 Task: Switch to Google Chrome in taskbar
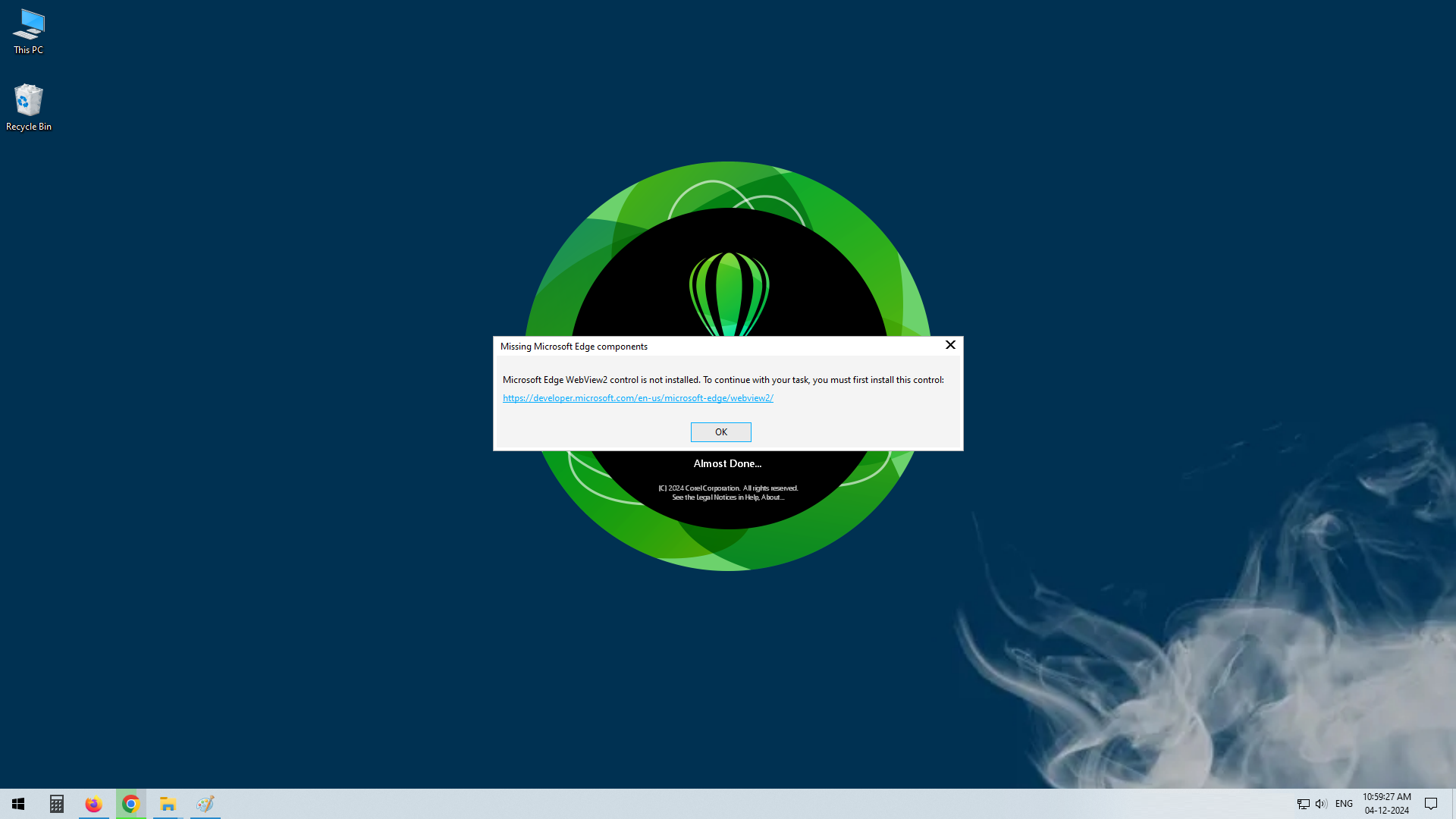point(130,804)
